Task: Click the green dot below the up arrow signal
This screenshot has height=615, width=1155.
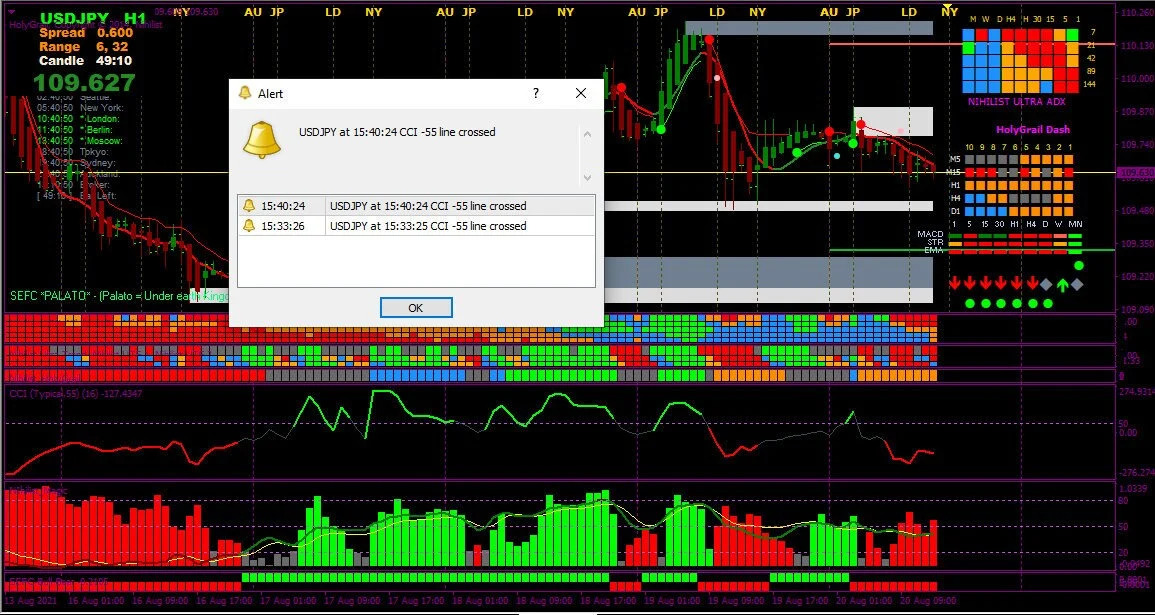Action: point(1048,303)
